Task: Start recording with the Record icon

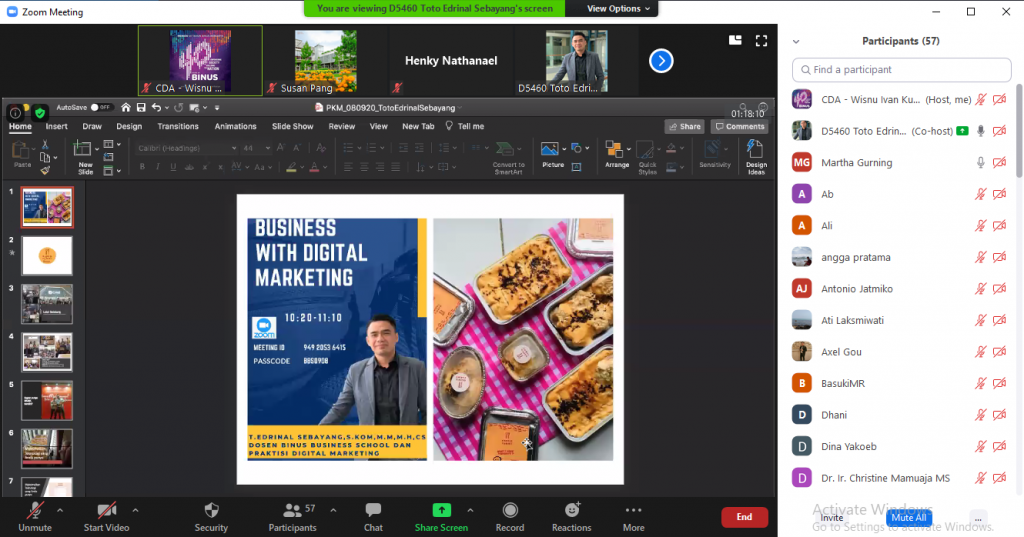Action: (510, 511)
